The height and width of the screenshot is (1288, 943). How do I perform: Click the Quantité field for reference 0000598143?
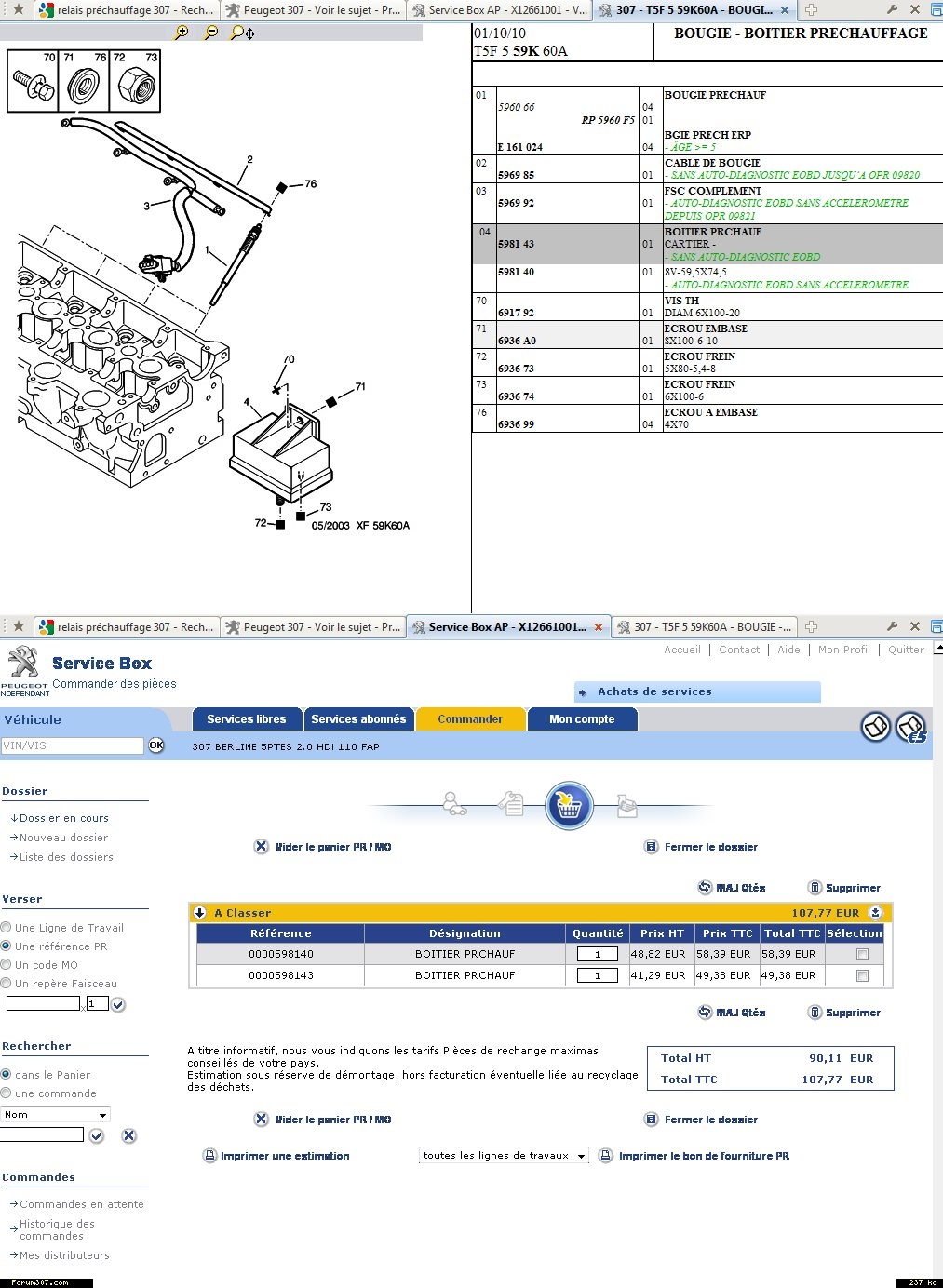pyautogui.click(x=598, y=975)
